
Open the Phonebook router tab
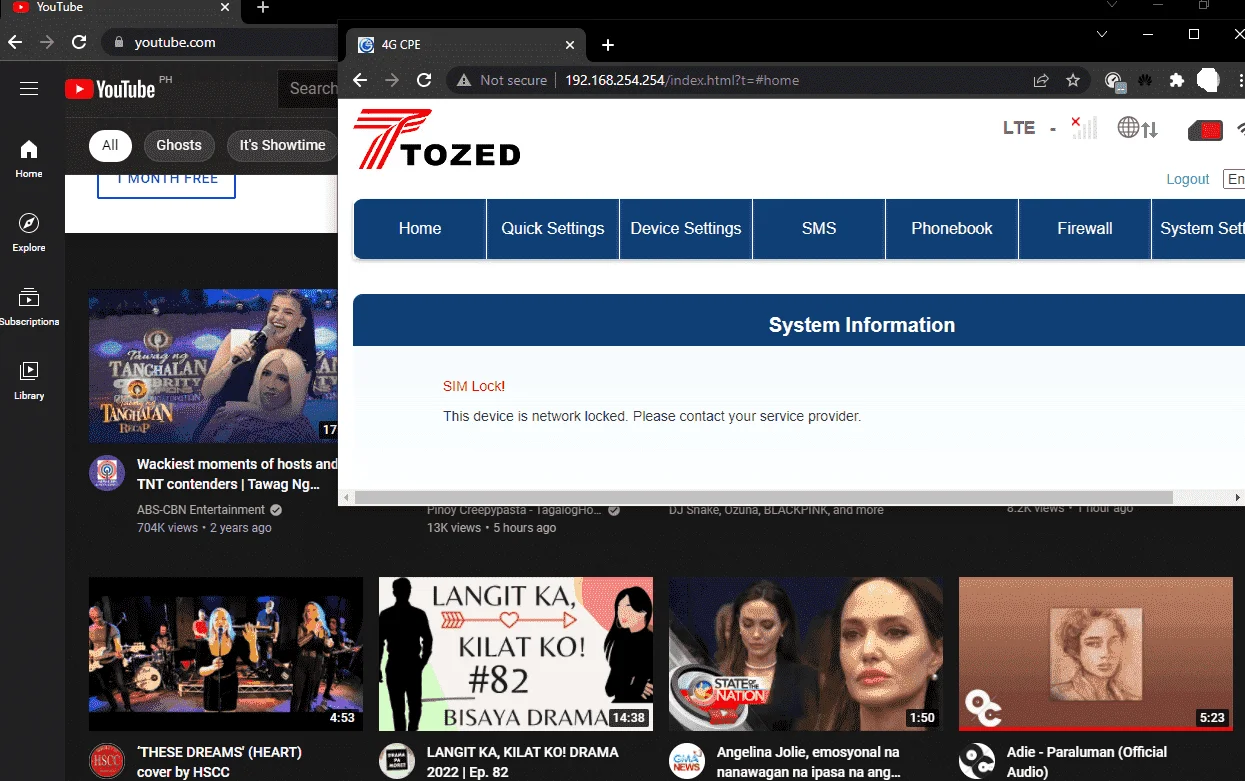(952, 228)
